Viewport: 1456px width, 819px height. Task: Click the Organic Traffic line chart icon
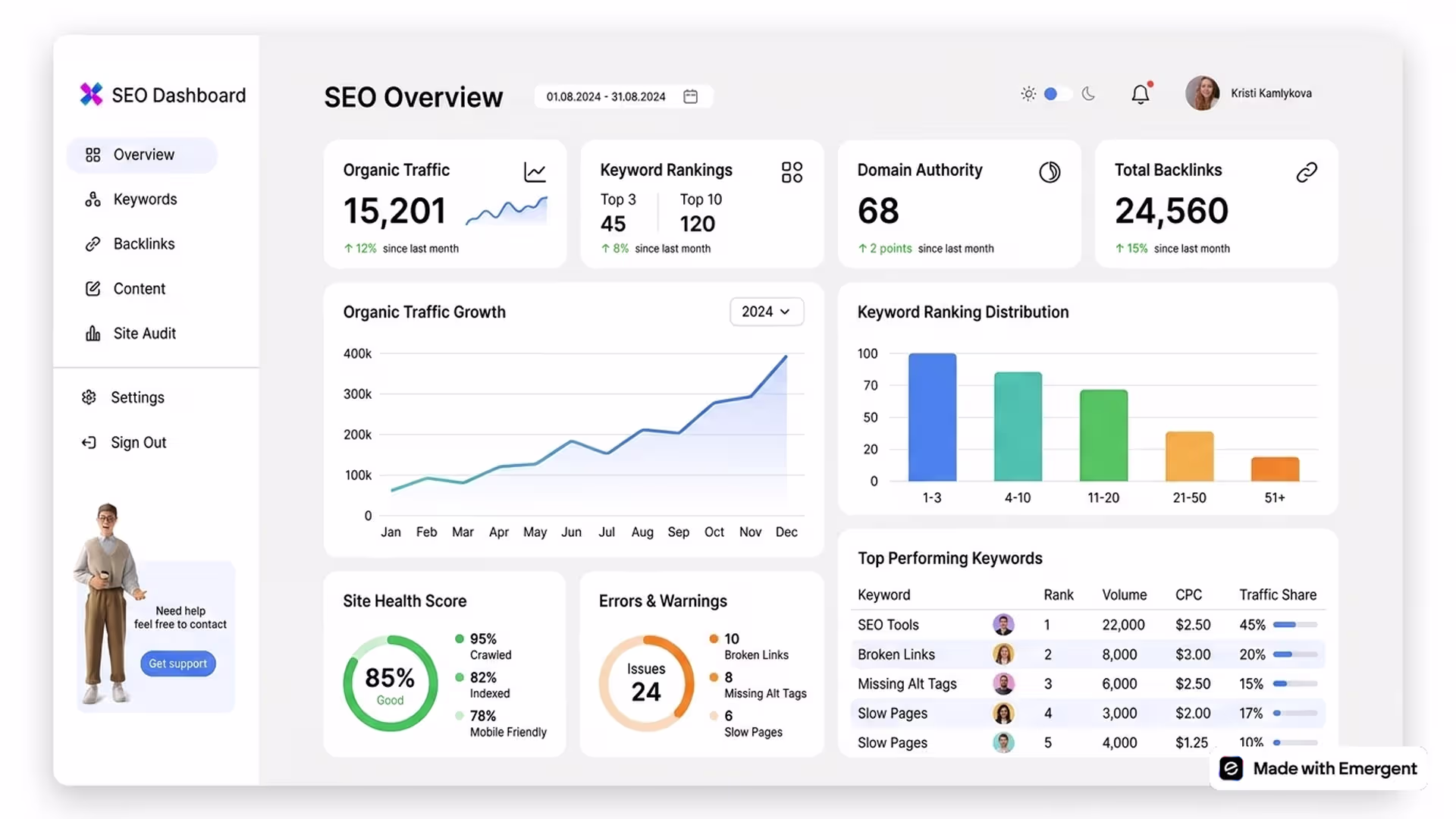[x=535, y=172]
